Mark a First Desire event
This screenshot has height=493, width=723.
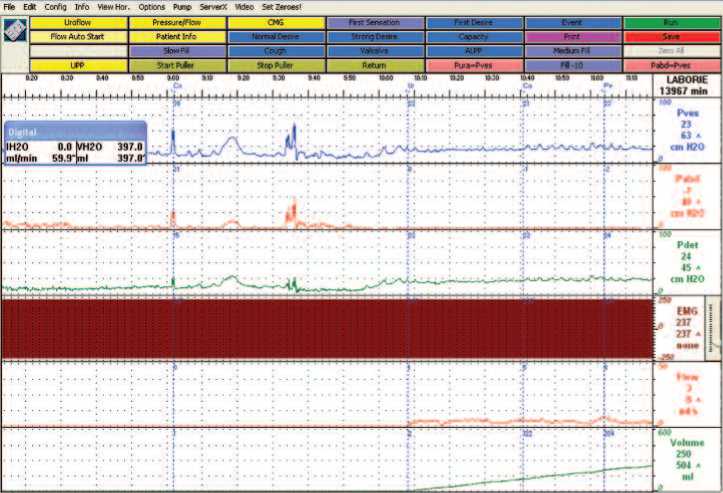tap(474, 23)
